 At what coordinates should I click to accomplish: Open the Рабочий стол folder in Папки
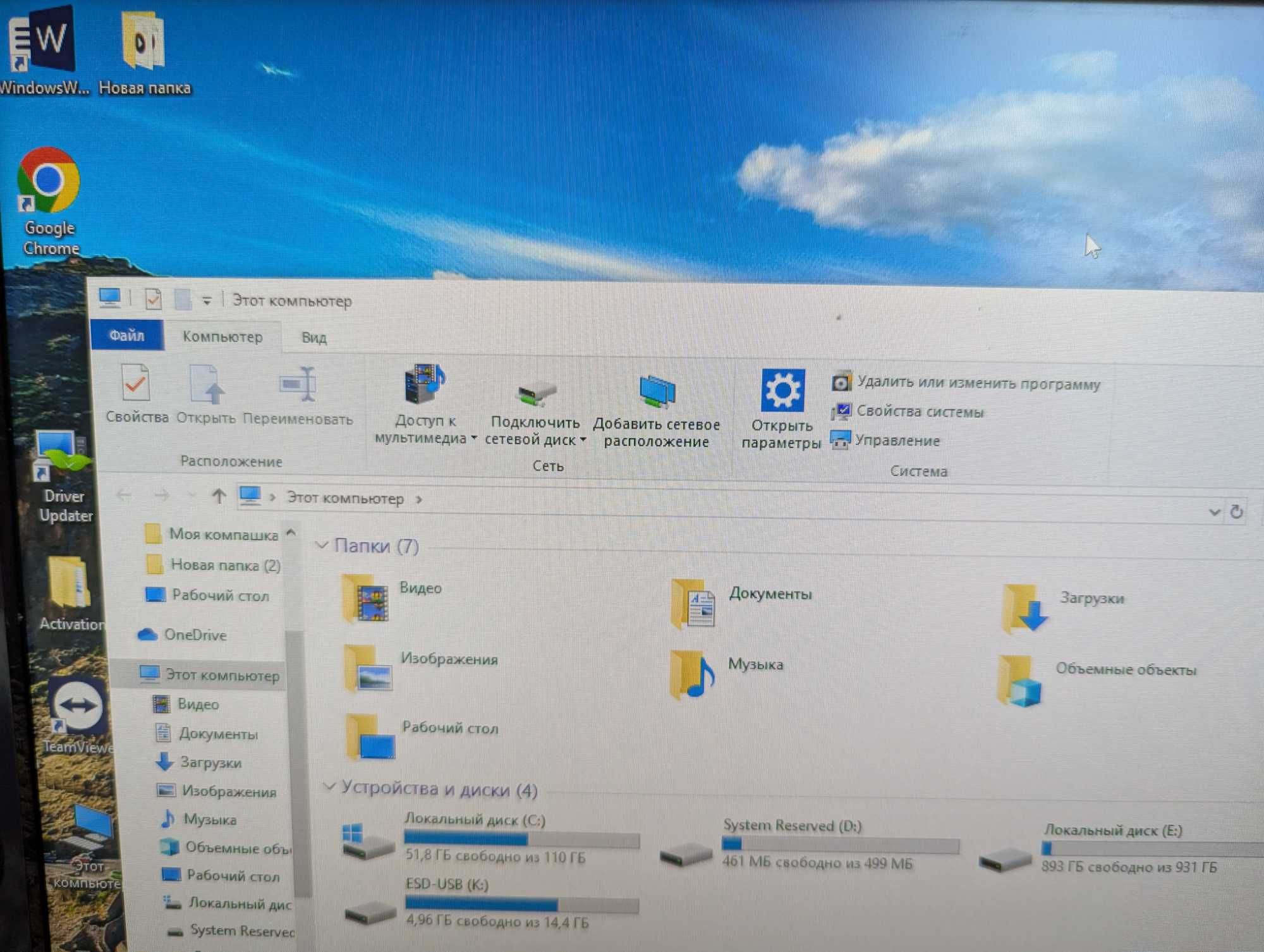[422, 736]
